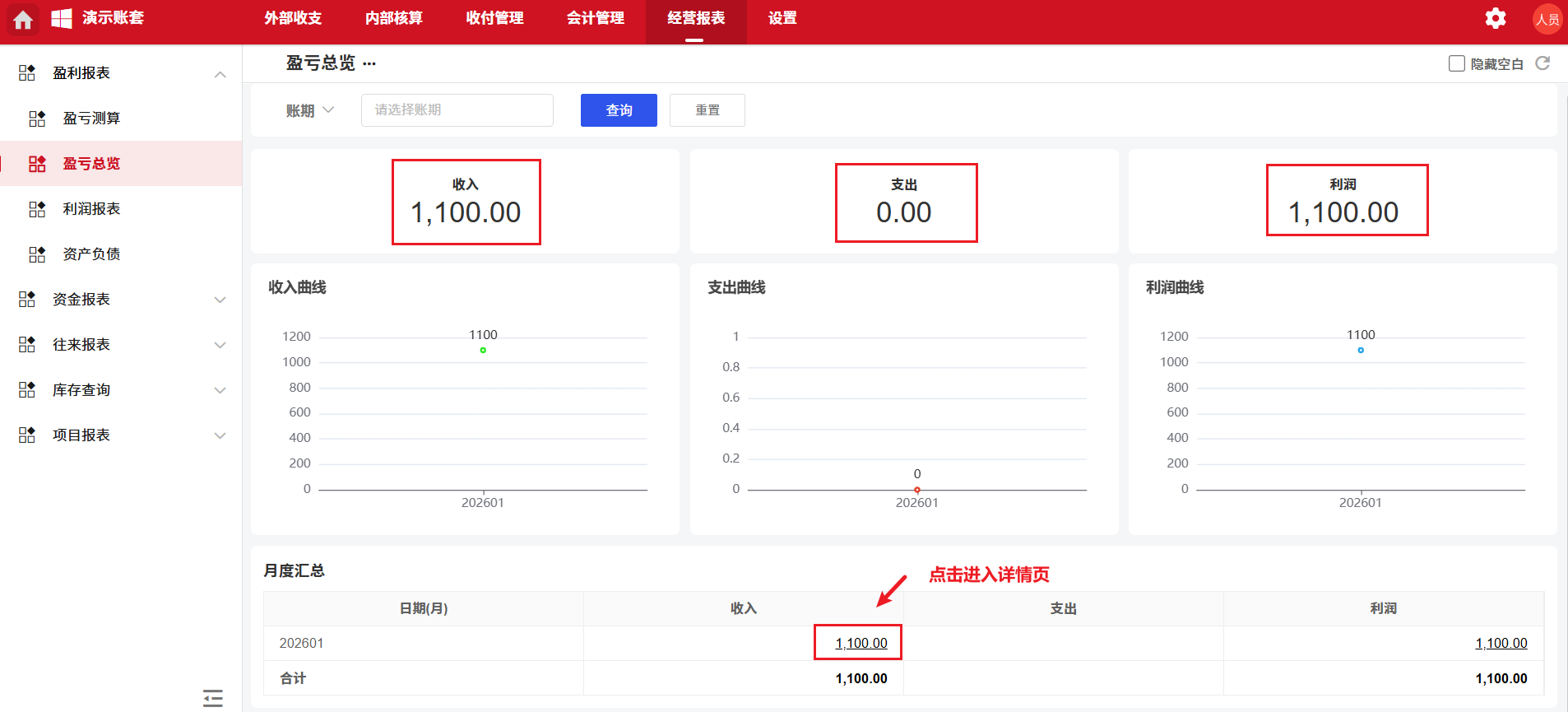Click the icon beside 盈亏总览
The image size is (1568, 712).
(x=37, y=164)
